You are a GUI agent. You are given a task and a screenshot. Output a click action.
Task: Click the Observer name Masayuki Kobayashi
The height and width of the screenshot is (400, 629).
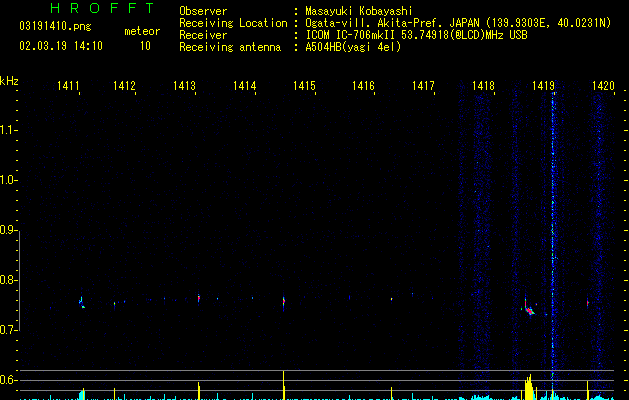point(359,11)
